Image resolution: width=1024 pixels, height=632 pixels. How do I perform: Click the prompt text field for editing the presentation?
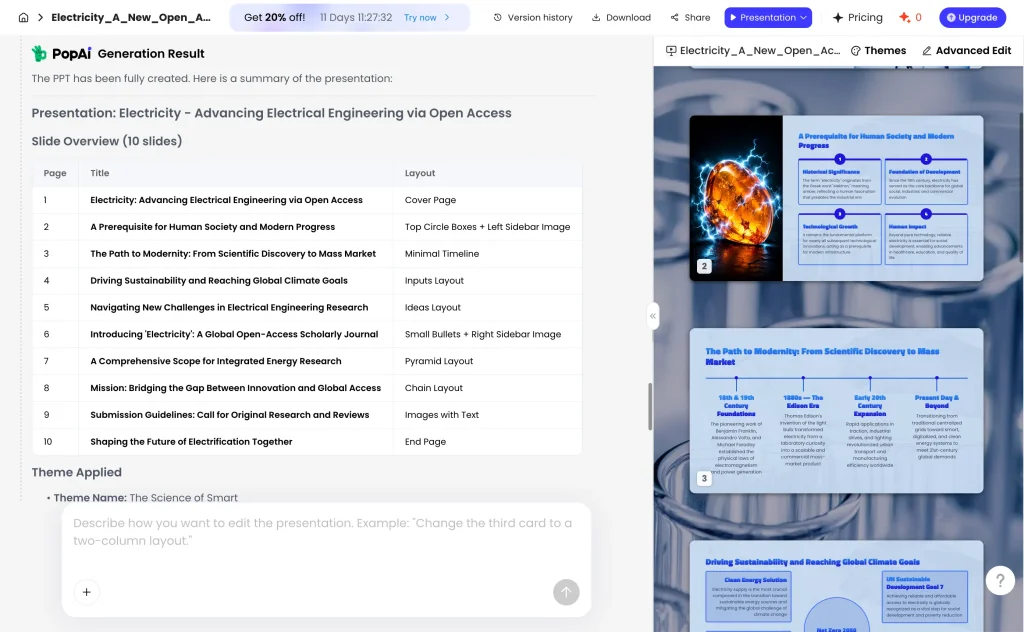pos(326,532)
